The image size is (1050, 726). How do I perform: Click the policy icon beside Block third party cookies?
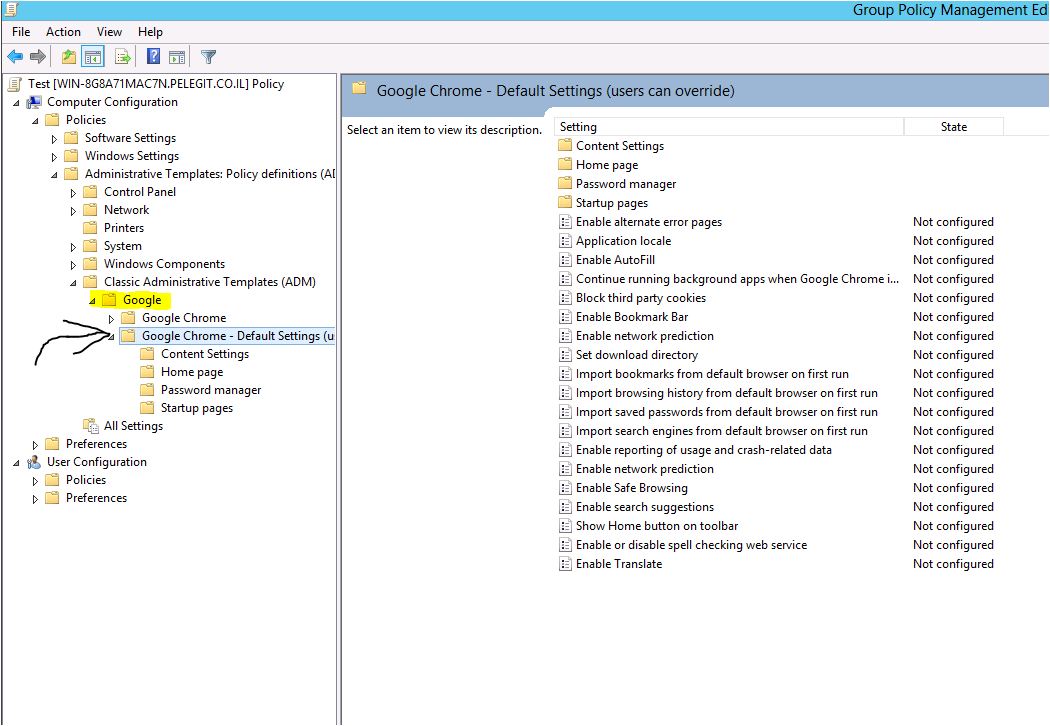point(565,298)
